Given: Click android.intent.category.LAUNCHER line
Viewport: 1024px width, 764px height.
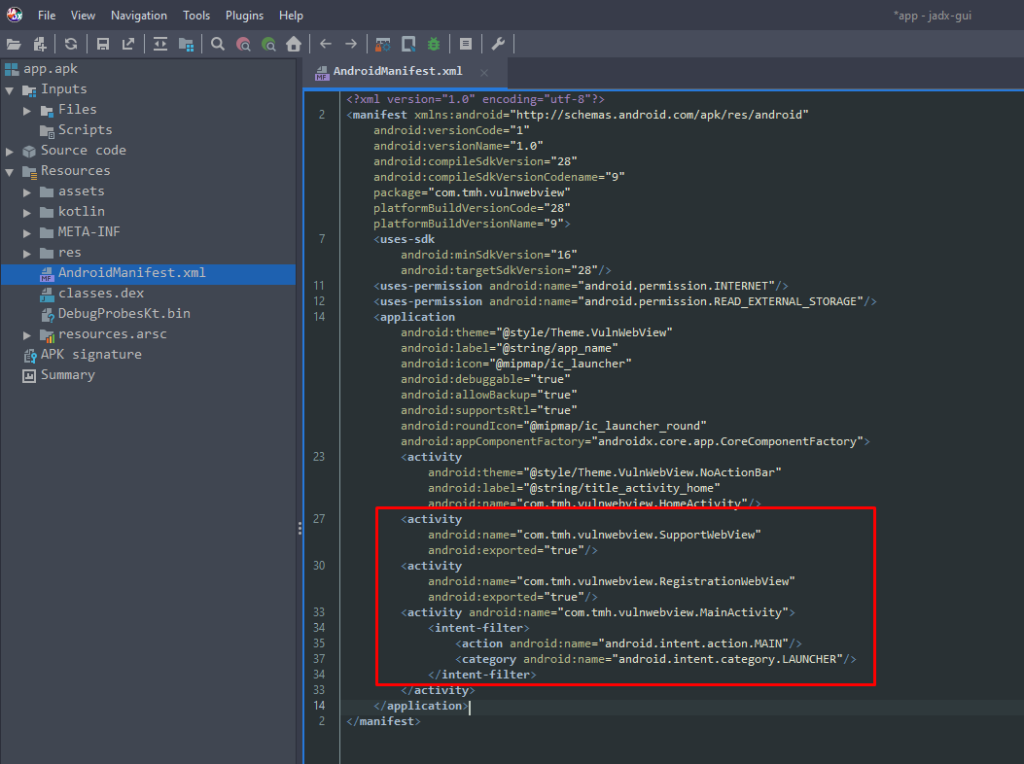Looking at the screenshot, I should click(x=656, y=660).
